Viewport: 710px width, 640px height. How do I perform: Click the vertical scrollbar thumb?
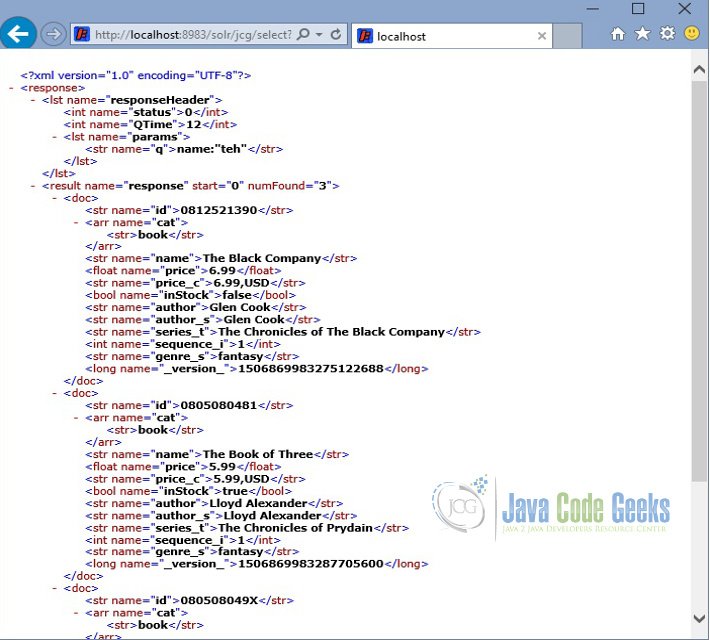[699, 281]
